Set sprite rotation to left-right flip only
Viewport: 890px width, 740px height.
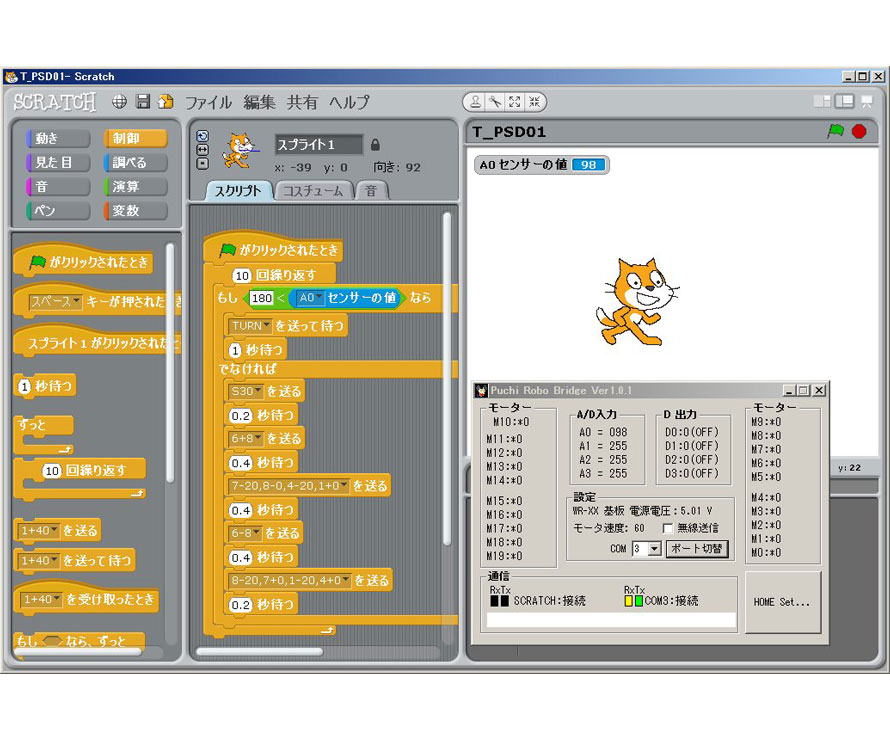203,150
